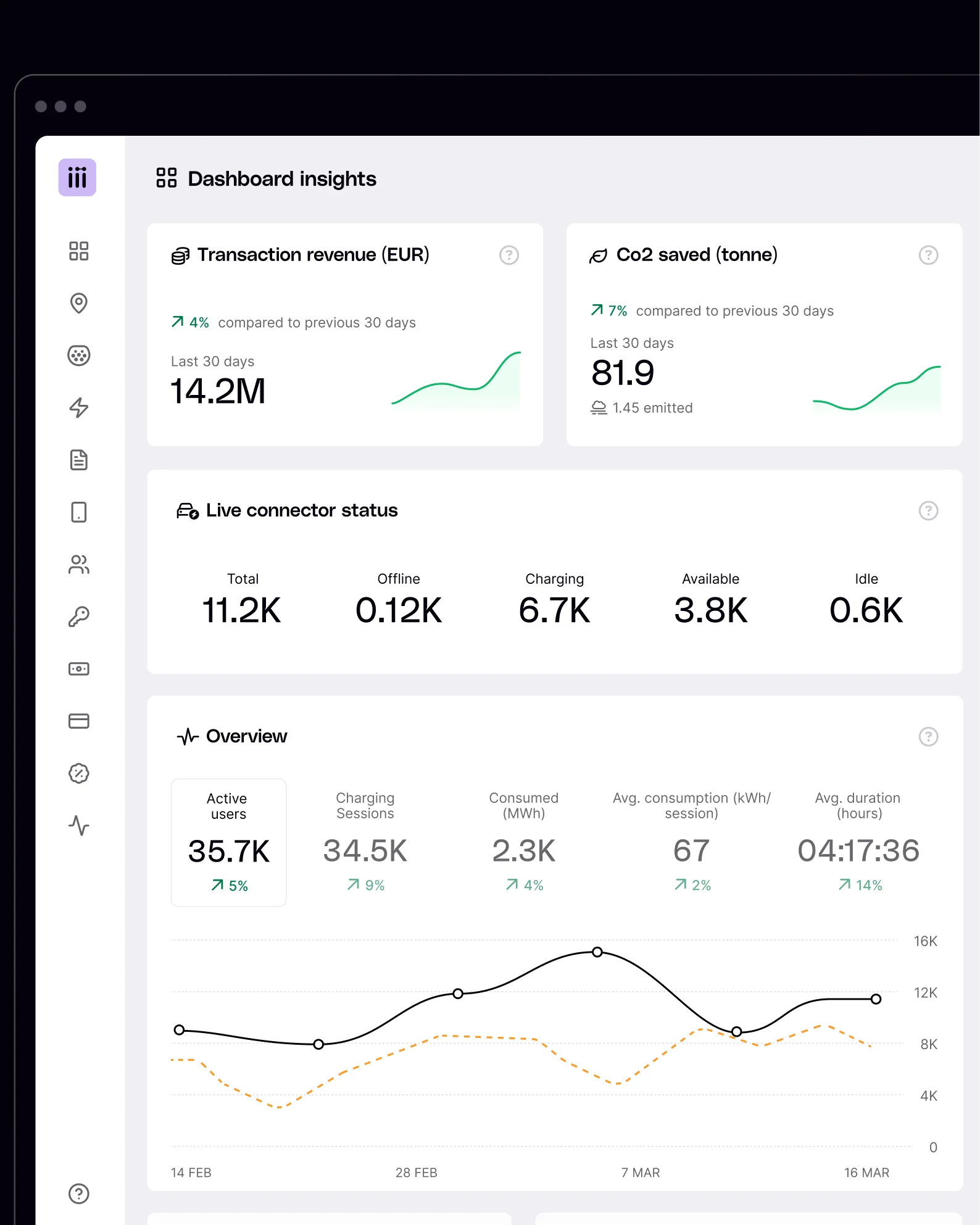Click the first chart data point at 14 FEB
Viewport: 980px width, 1225px height.
[x=179, y=1030]
